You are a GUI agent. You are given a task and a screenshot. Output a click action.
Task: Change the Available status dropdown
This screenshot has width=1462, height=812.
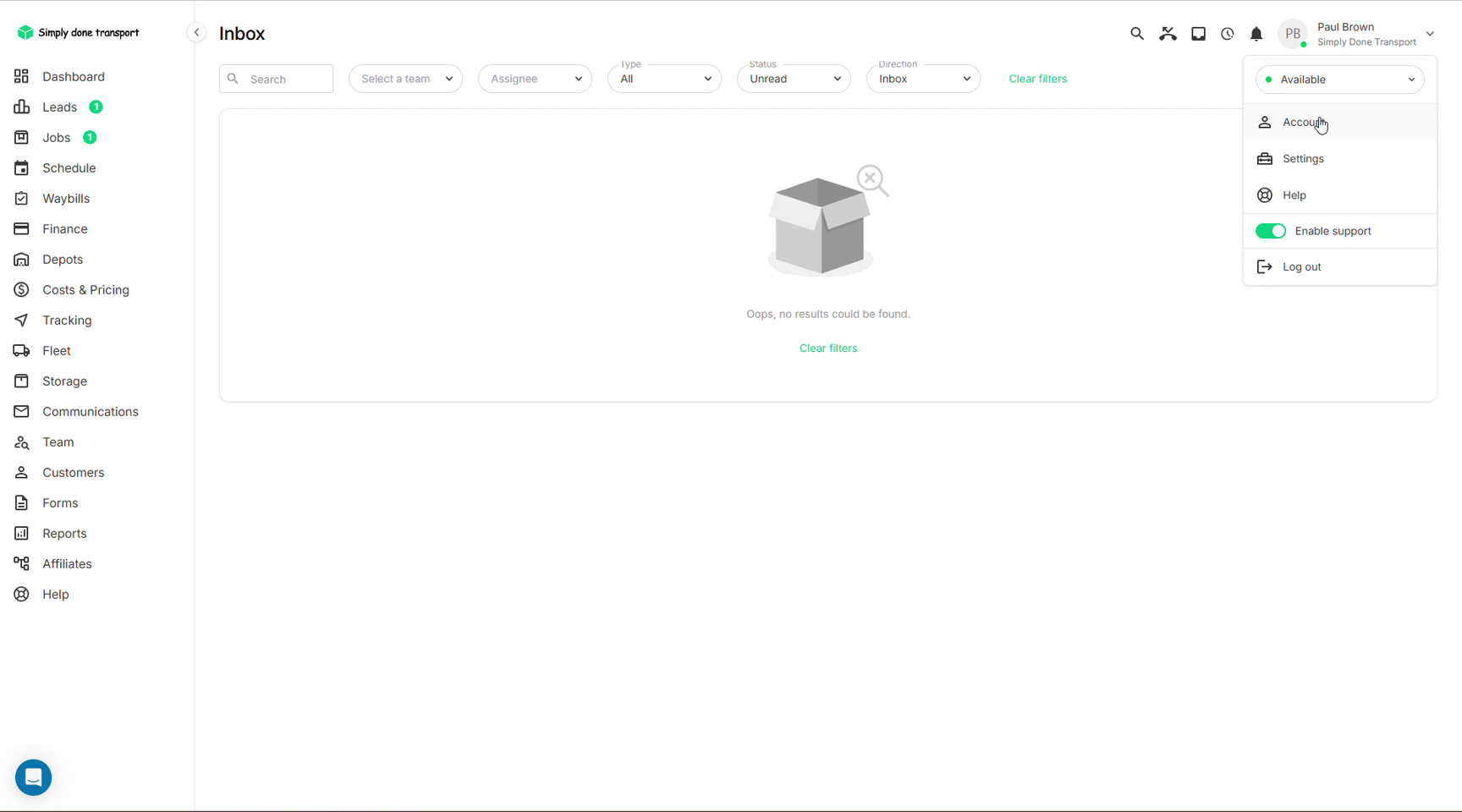(x=1339, y=80)
